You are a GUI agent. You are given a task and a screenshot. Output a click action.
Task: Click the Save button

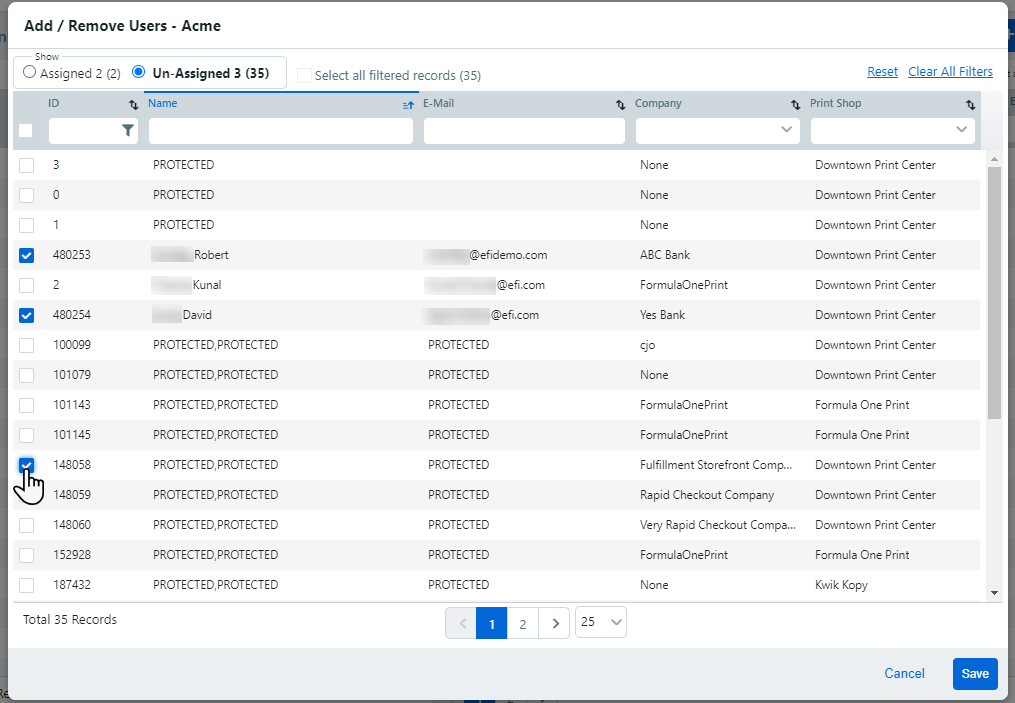pos(974,674)
